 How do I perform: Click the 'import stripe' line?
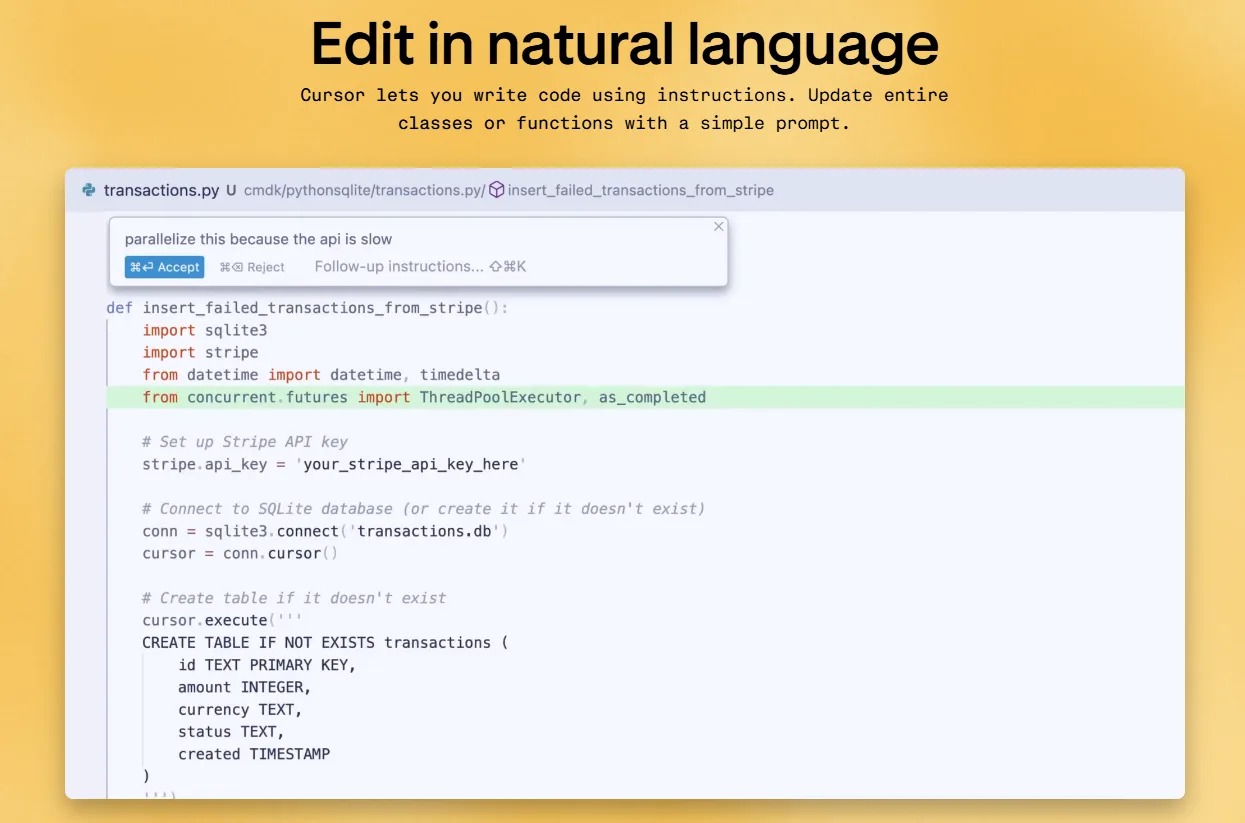click(x=200, y=352)
